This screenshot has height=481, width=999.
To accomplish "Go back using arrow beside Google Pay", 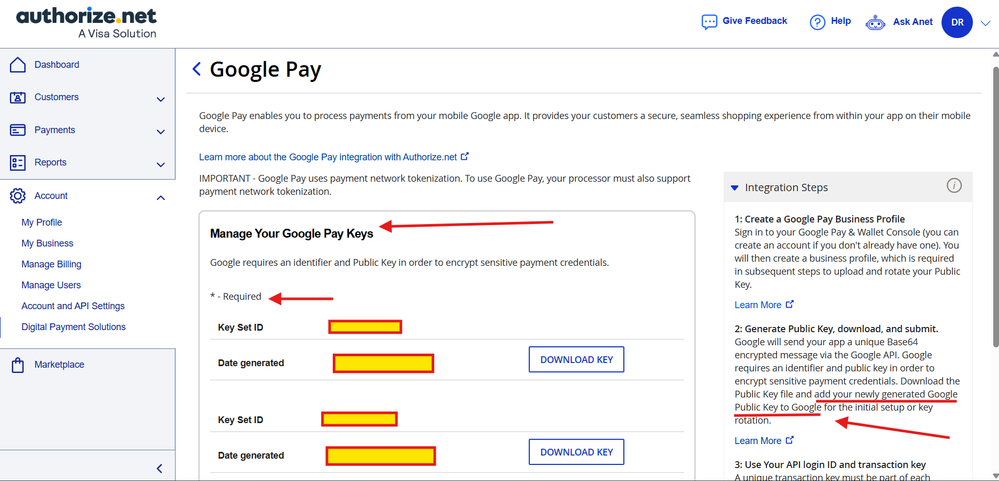I will click(x=197, y=69).
